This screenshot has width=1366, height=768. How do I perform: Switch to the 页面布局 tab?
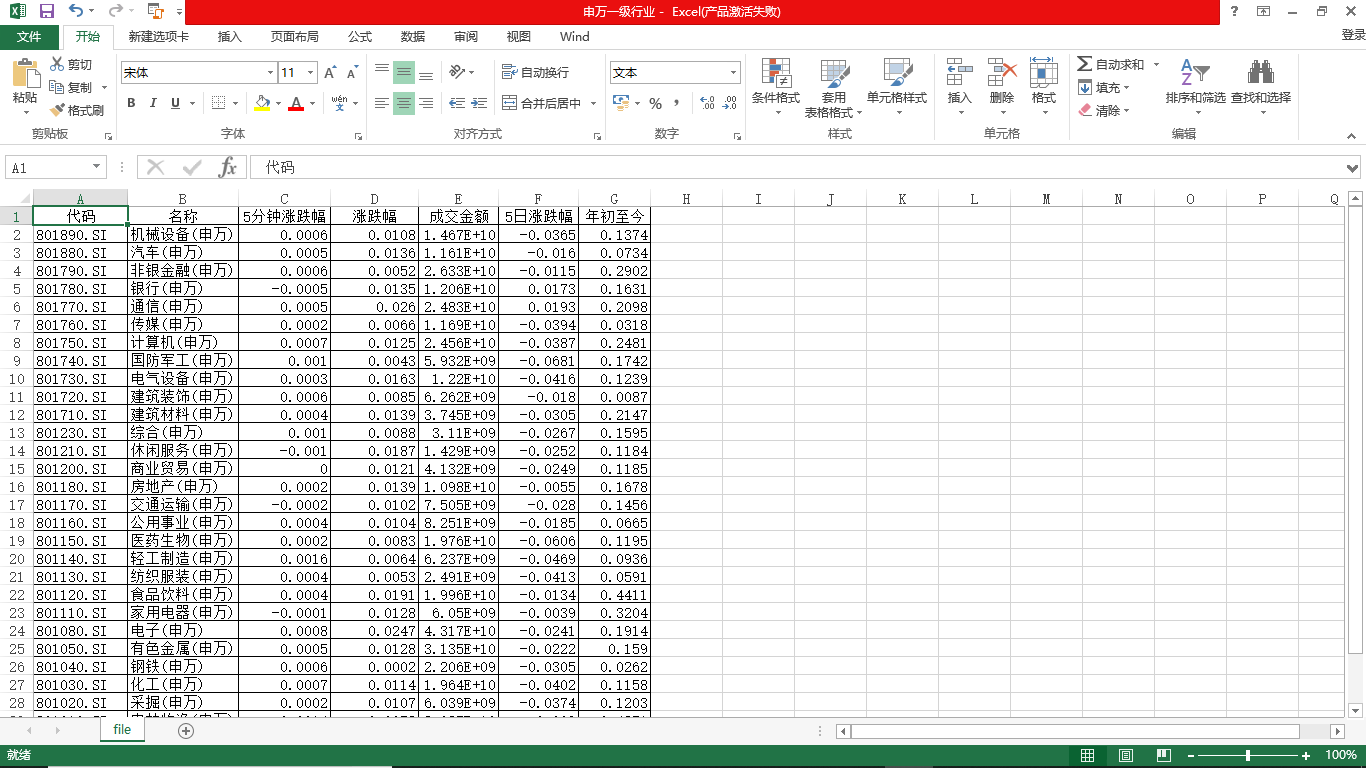[x=295, y=37]
